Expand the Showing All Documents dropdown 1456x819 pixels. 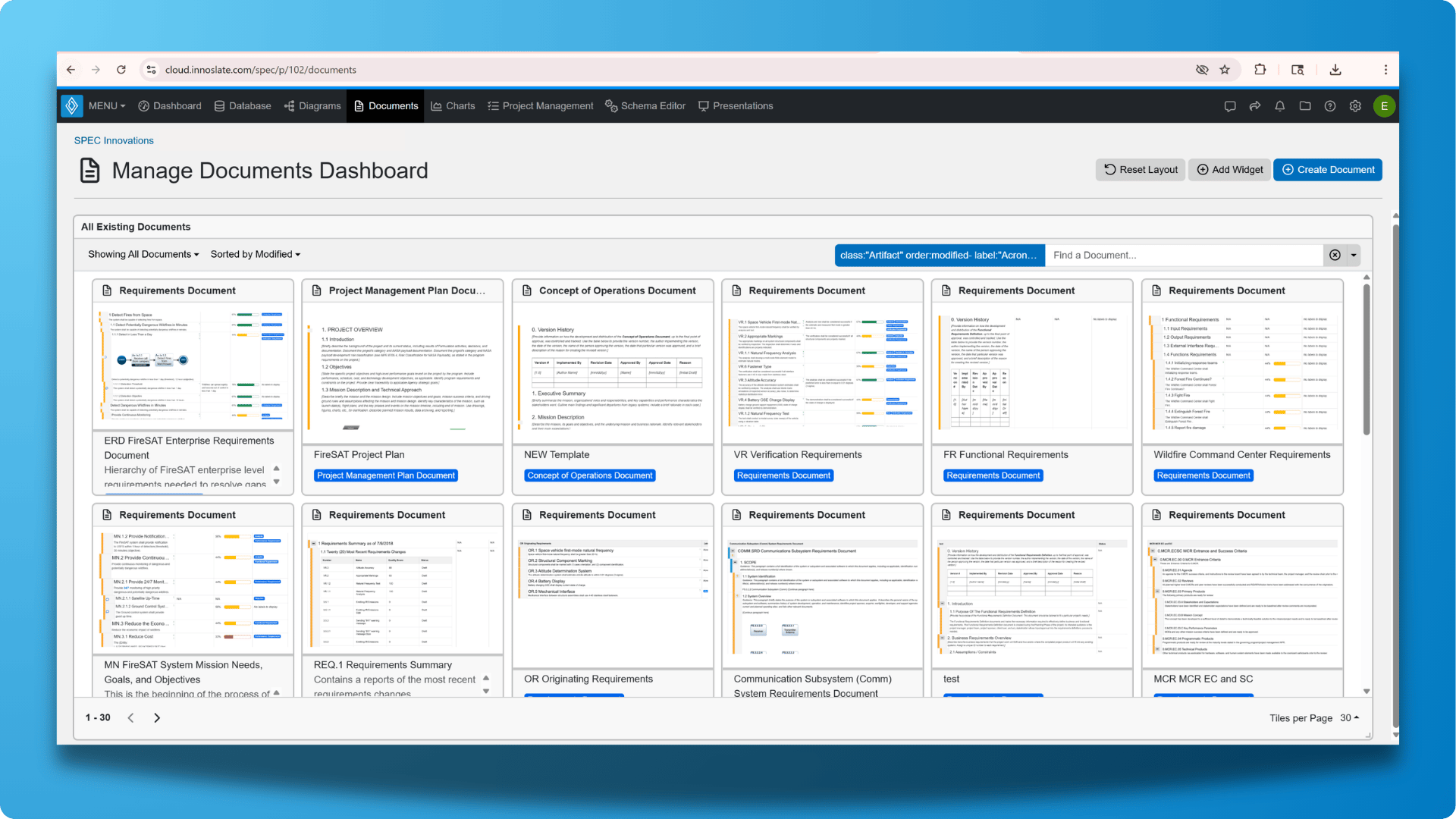point(143,255)
